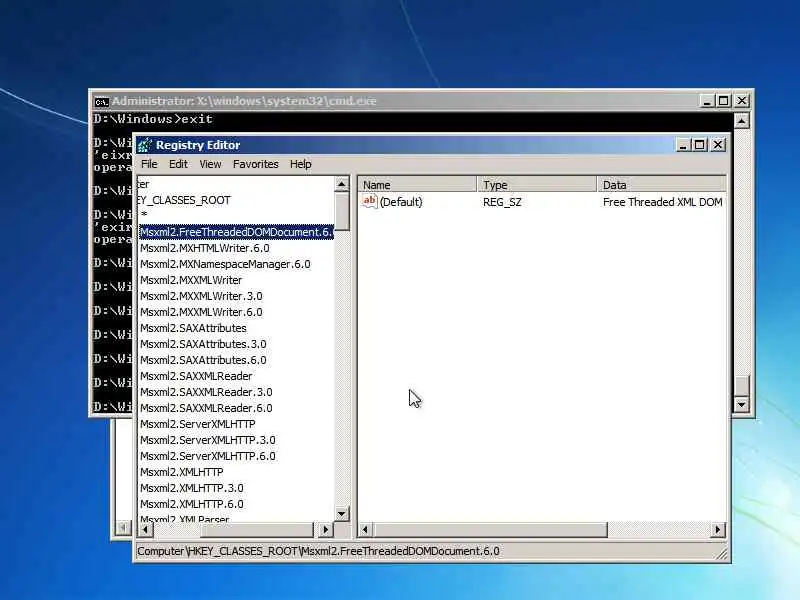Screen dimensions: 800x600
Task: Minimize the cmd.exe window
Action: pos(707,101)
